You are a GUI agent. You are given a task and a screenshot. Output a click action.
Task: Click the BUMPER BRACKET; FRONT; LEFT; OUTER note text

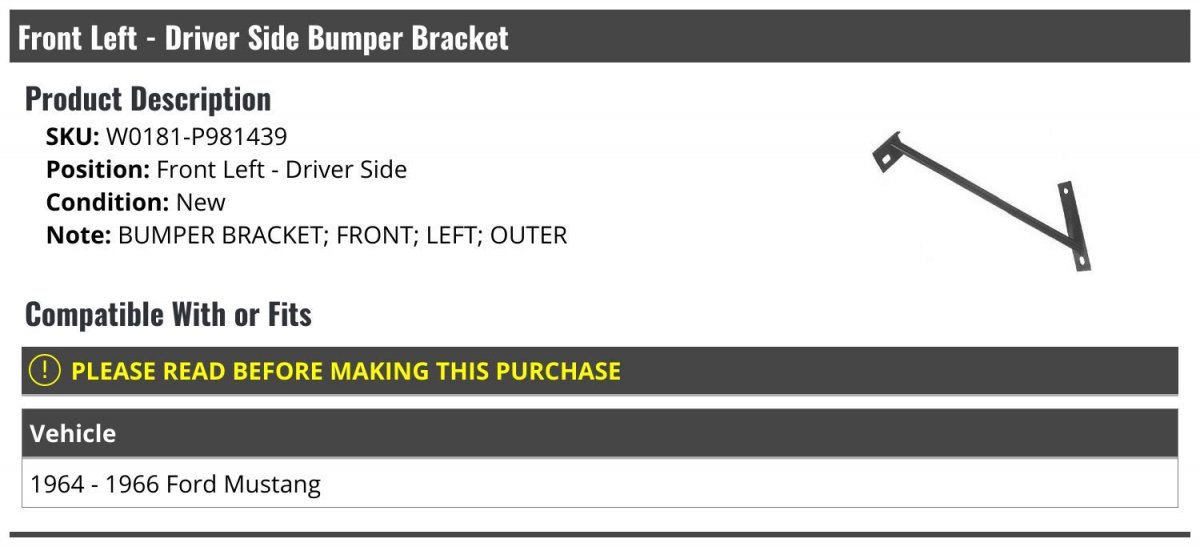click(x=342, y=235)
